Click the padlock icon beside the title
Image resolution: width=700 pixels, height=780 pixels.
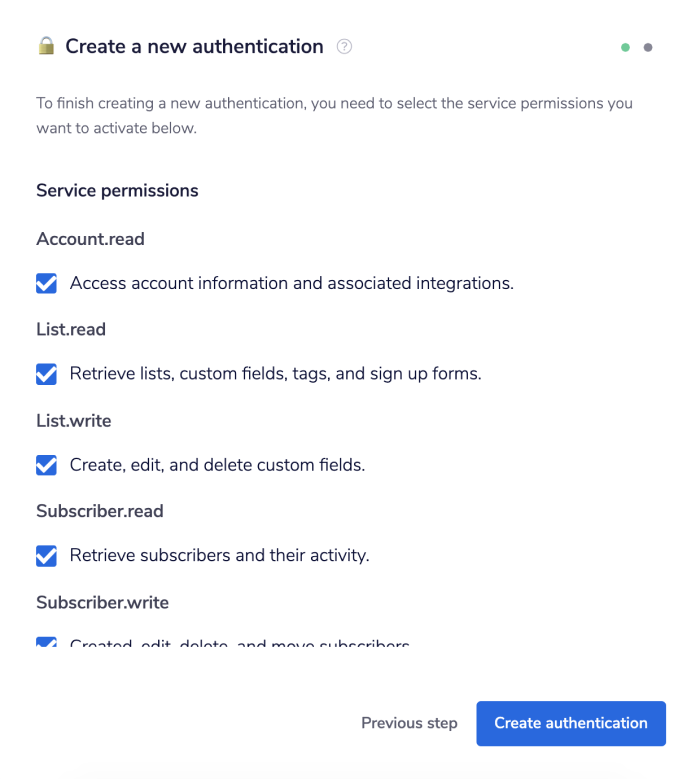[46, 46]
